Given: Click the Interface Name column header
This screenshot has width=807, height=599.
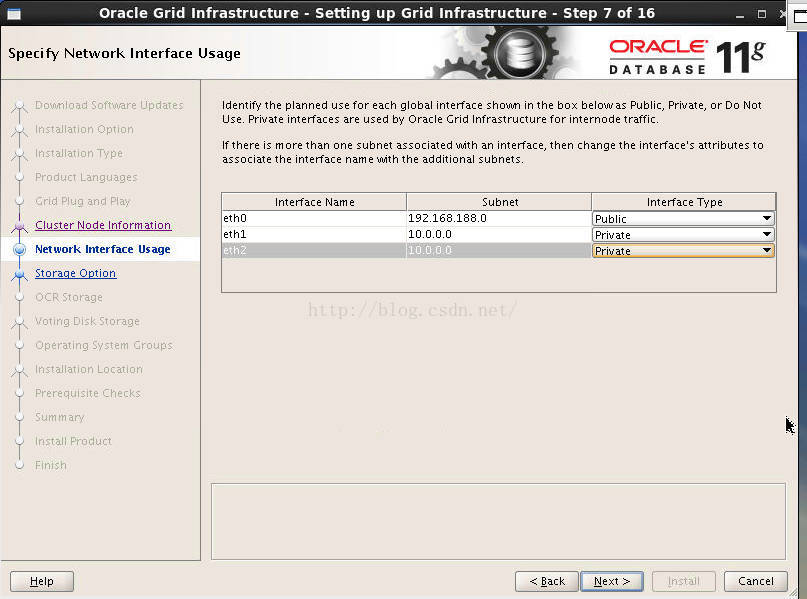Looking at the screenshot, I should (314, 202).
